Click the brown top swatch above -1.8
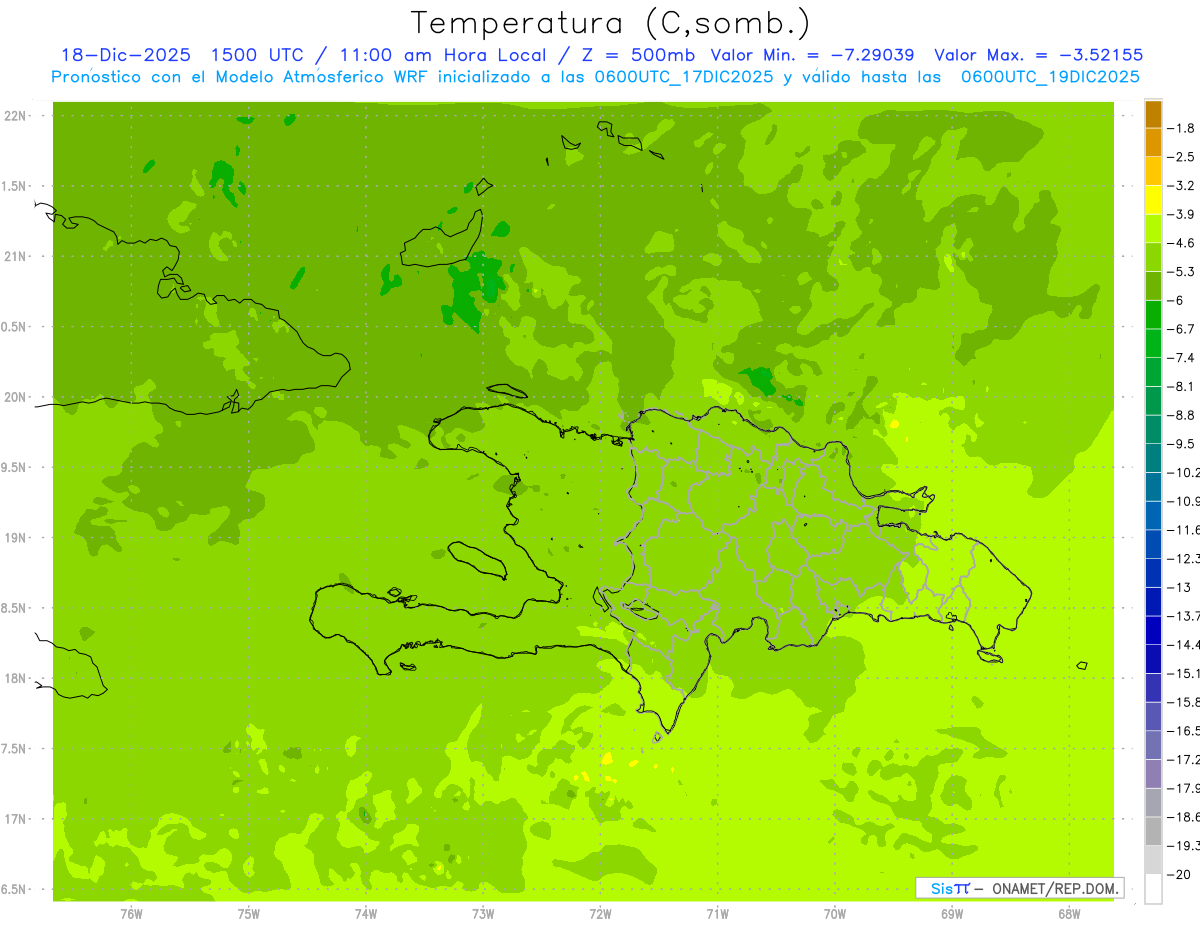The width and height of the screenshot is (1200, 927). point(1153,114)
